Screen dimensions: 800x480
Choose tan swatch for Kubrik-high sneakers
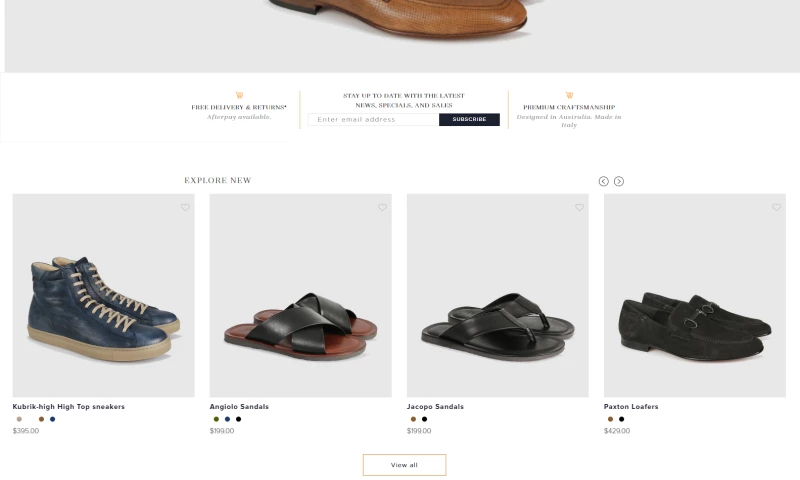click(x=19, y=419)
